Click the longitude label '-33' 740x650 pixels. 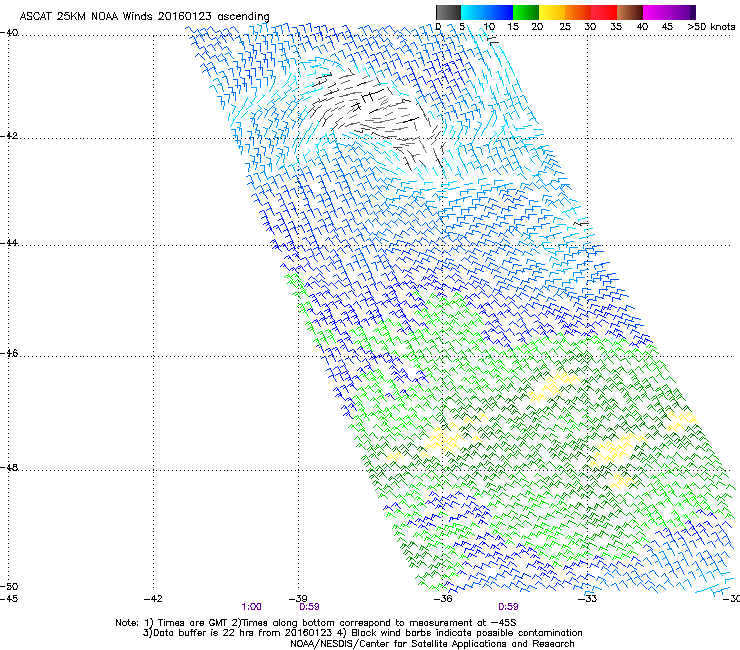pos(587,599)
